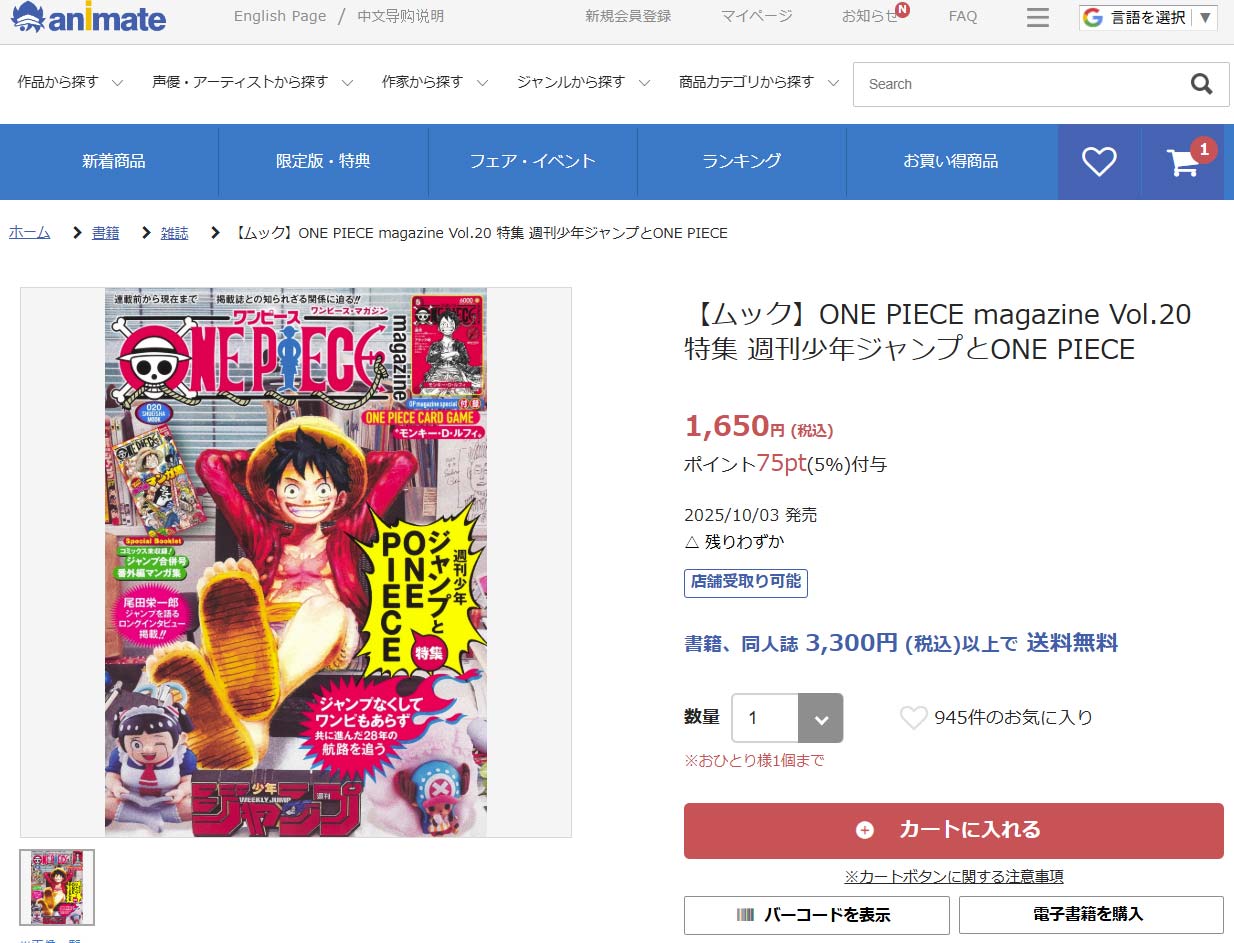Screen dimensions: 1234x943
Task: Open the wishlist heart icon in header
Action: [1099, 161]
